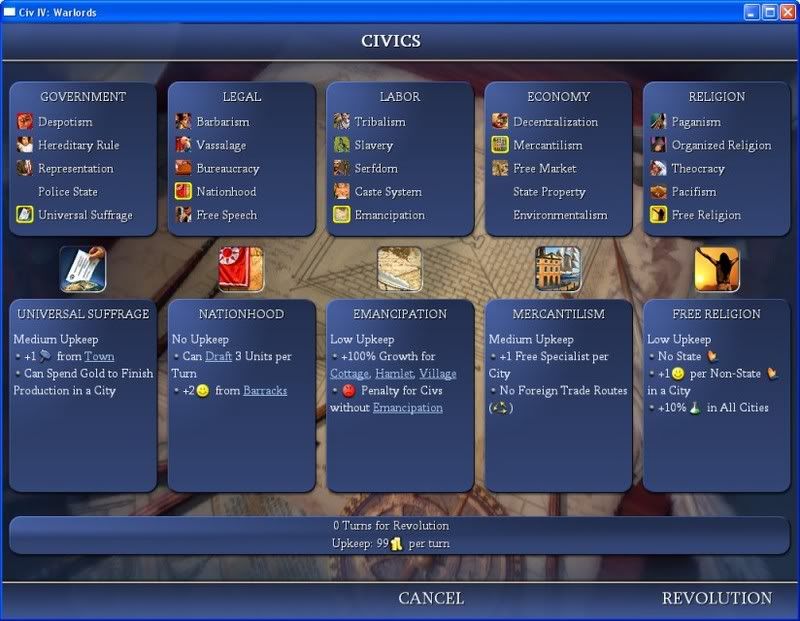Select the Hereditary Rule icon
Screen dimensions: 800x621
pos(24,145)
